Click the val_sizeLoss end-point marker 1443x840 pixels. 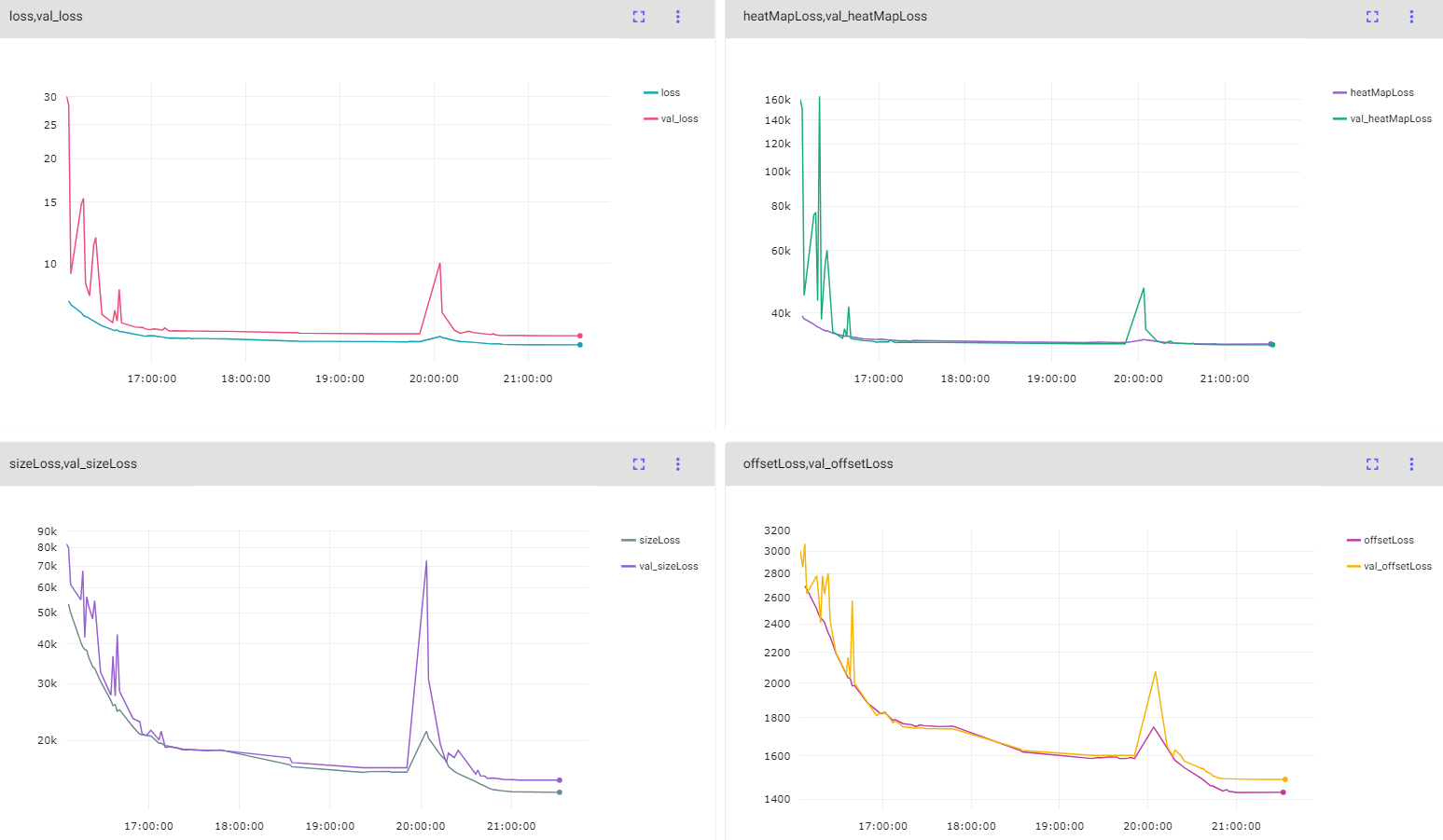[x=560, y=780]
